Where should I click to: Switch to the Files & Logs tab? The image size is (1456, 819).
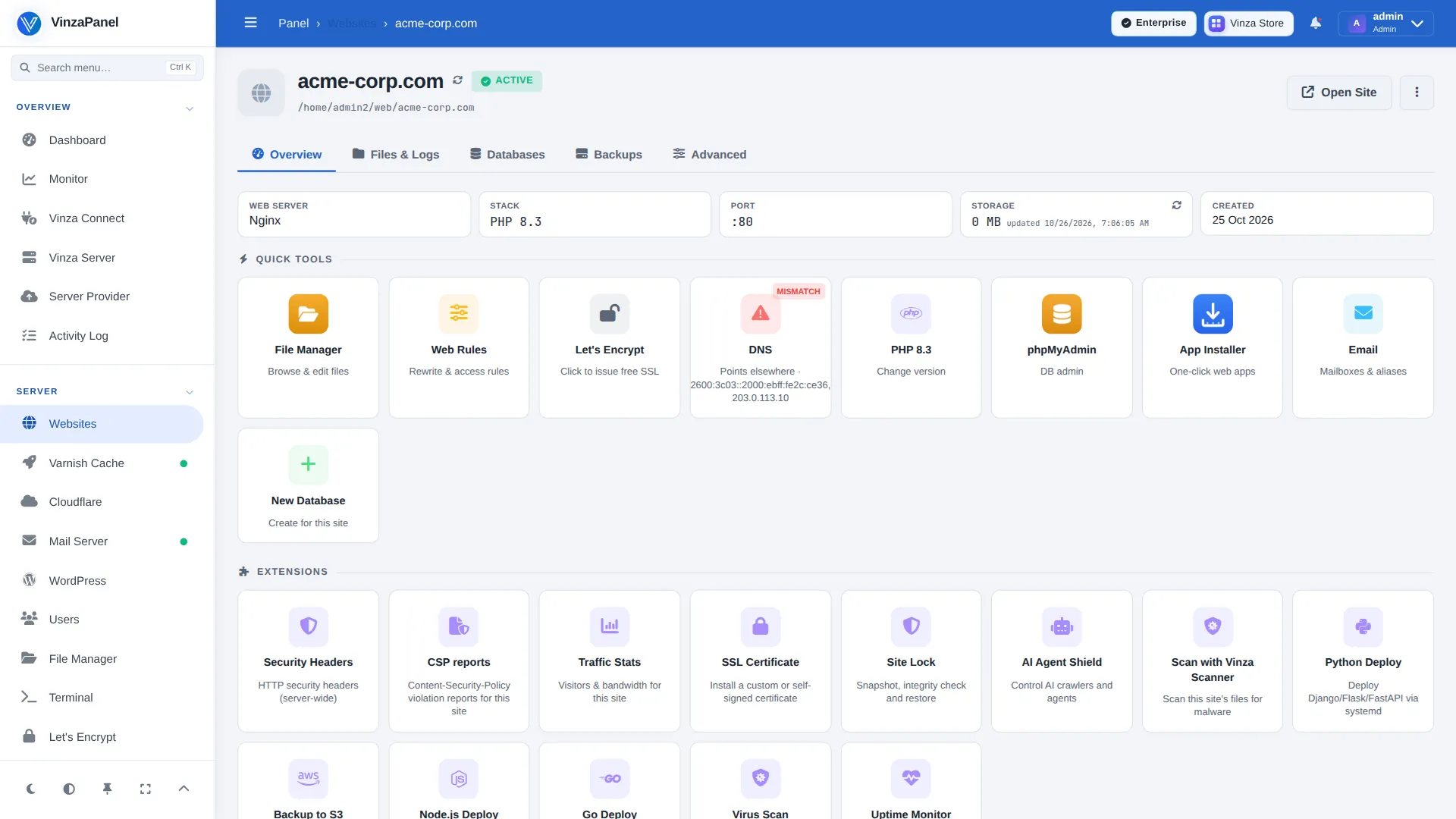coord(396,155)
